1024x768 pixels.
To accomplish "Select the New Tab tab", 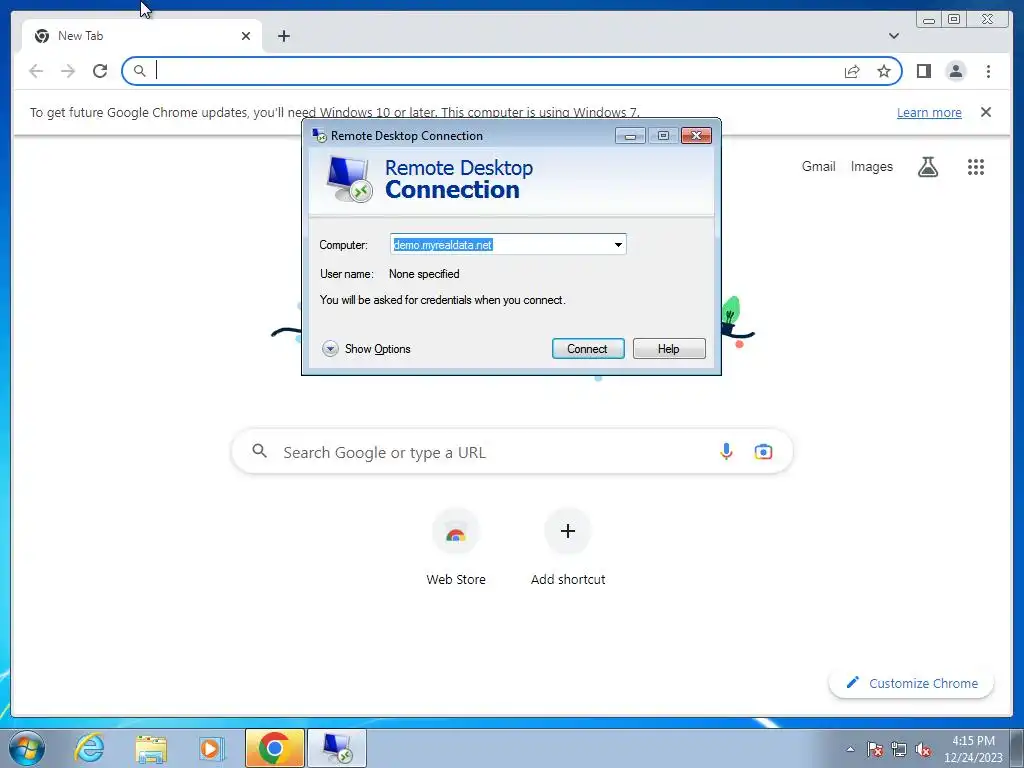I will [x=142, y=36].
